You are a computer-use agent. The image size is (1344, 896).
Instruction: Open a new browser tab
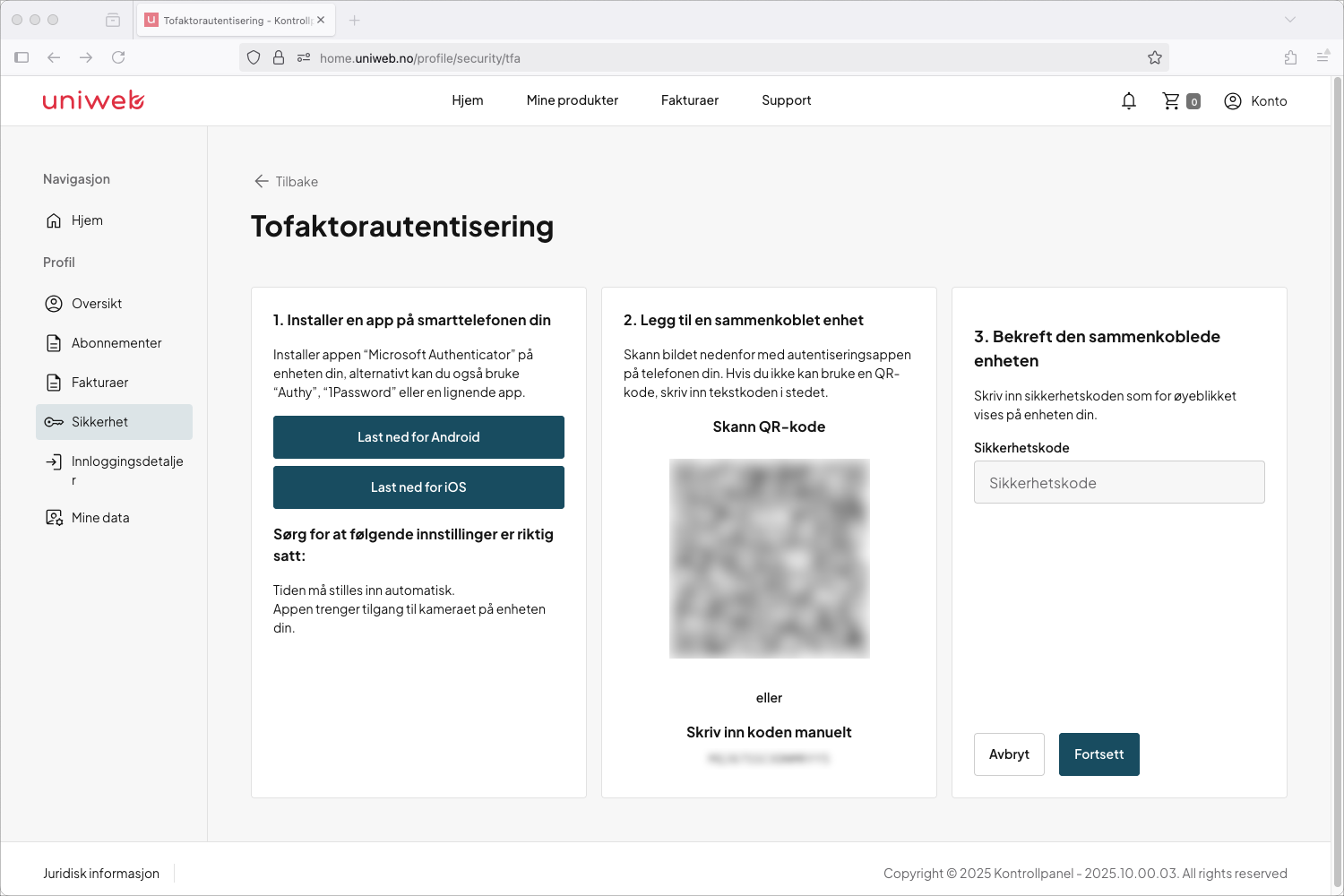point(354,20)
